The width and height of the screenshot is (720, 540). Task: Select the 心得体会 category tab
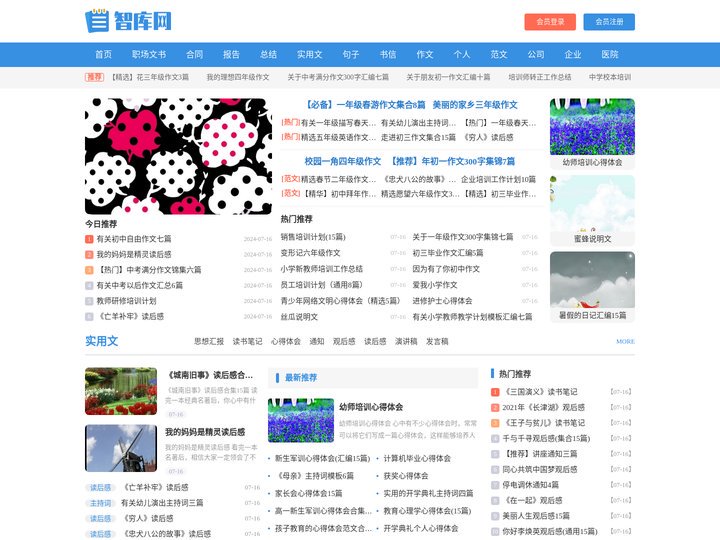point(286,341)
